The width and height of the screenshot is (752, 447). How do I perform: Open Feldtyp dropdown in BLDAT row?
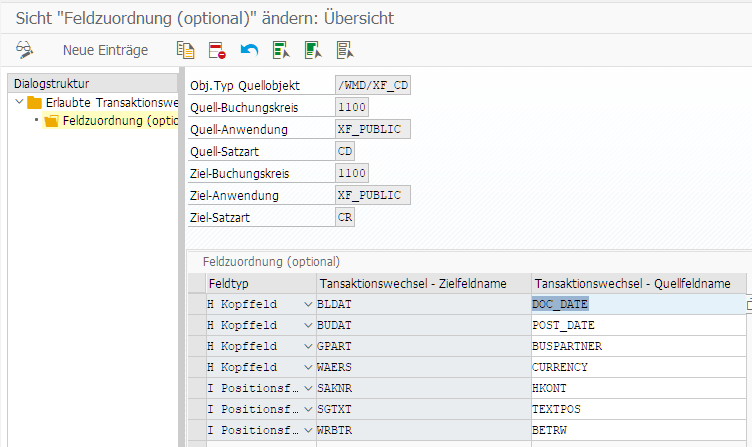pos(307,304)
